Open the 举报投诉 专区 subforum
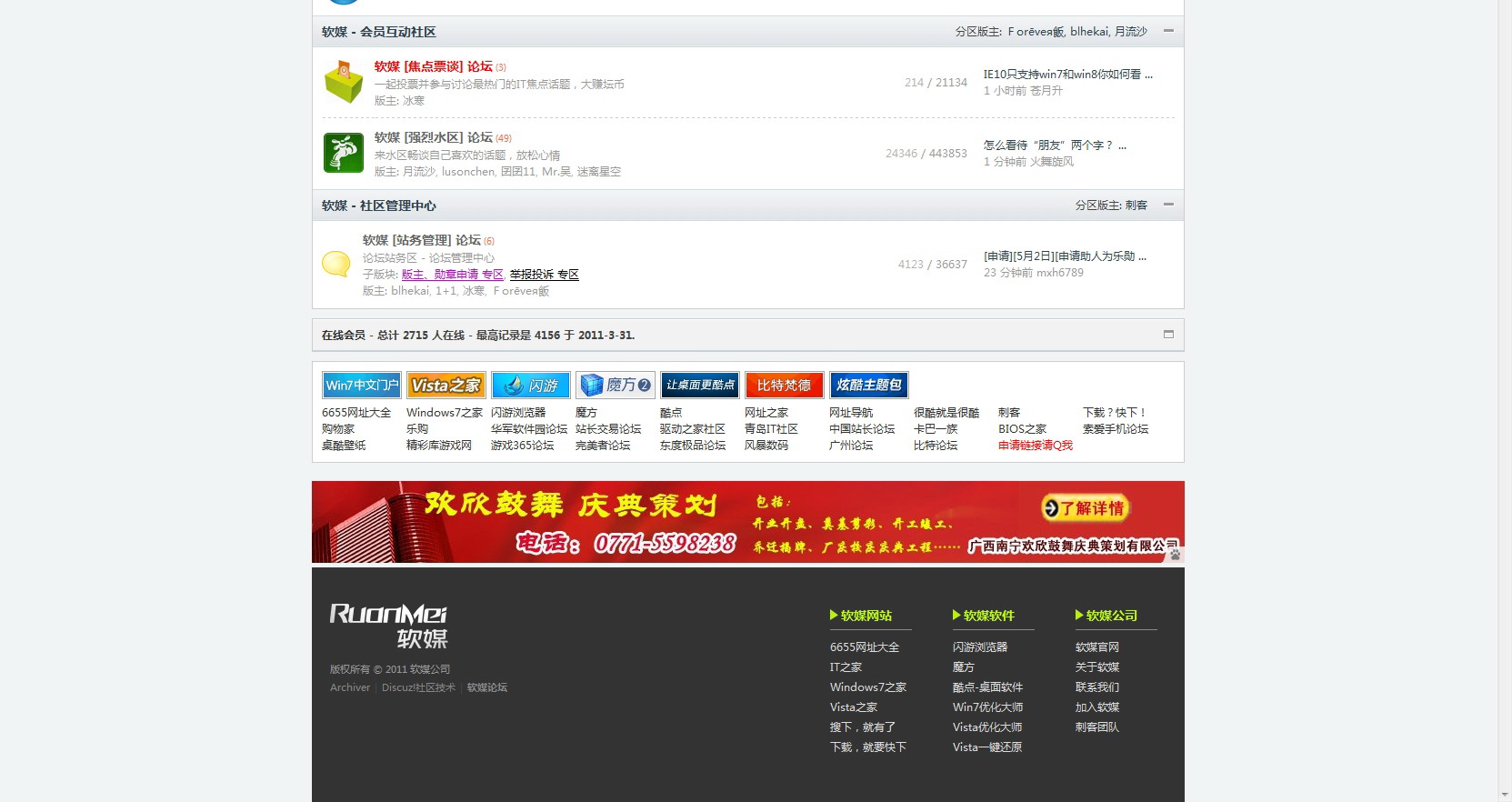 [544, 275]
